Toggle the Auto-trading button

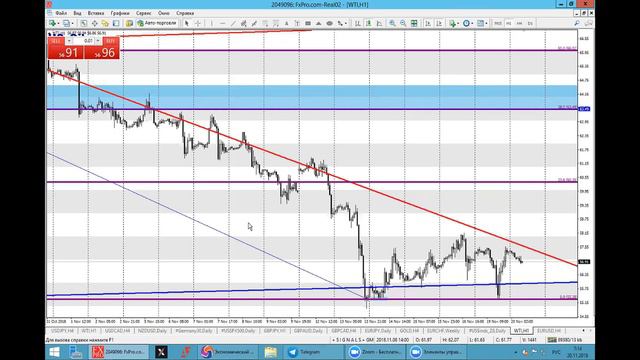(157, 23)
